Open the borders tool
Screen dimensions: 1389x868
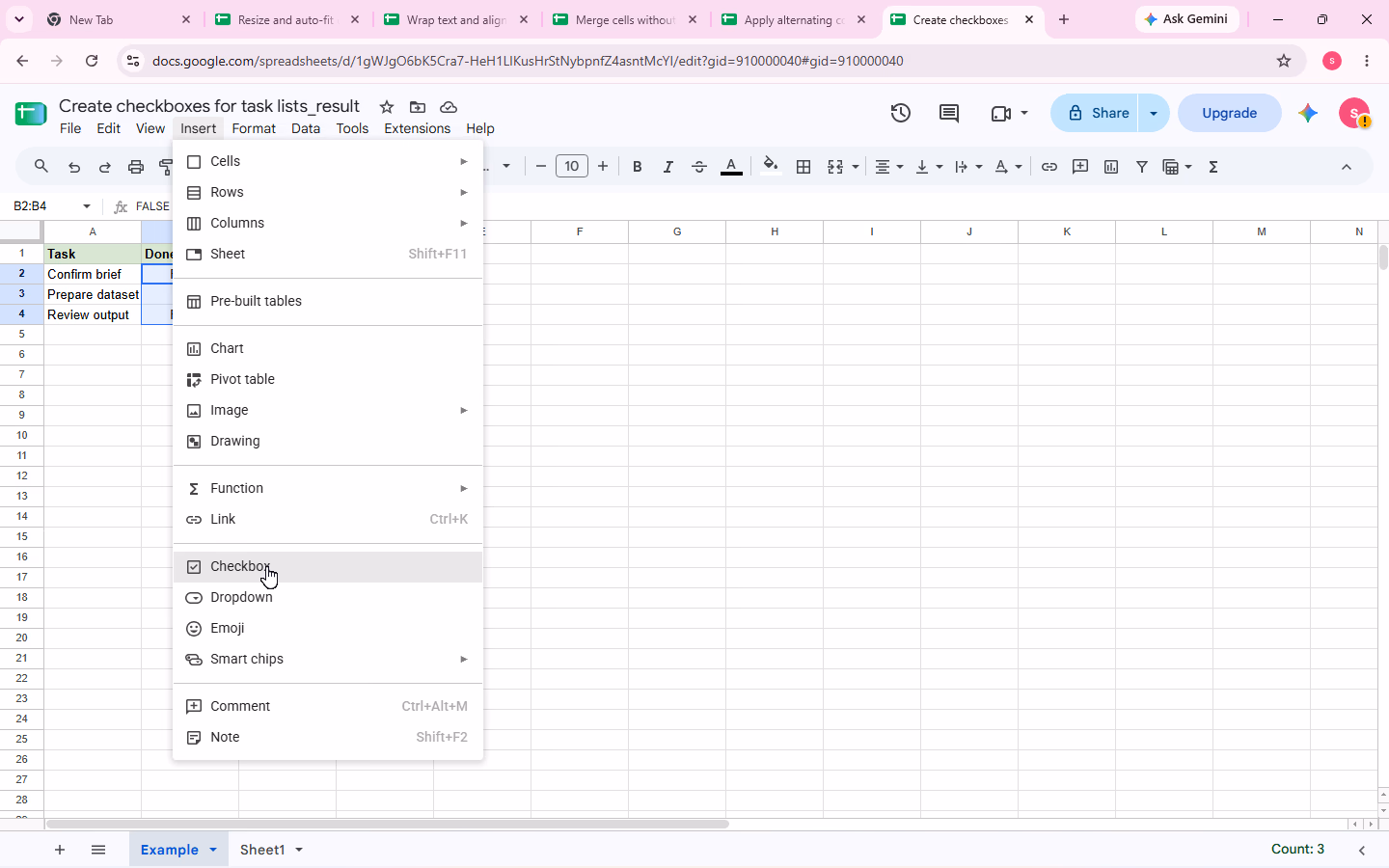pos(803,167)
